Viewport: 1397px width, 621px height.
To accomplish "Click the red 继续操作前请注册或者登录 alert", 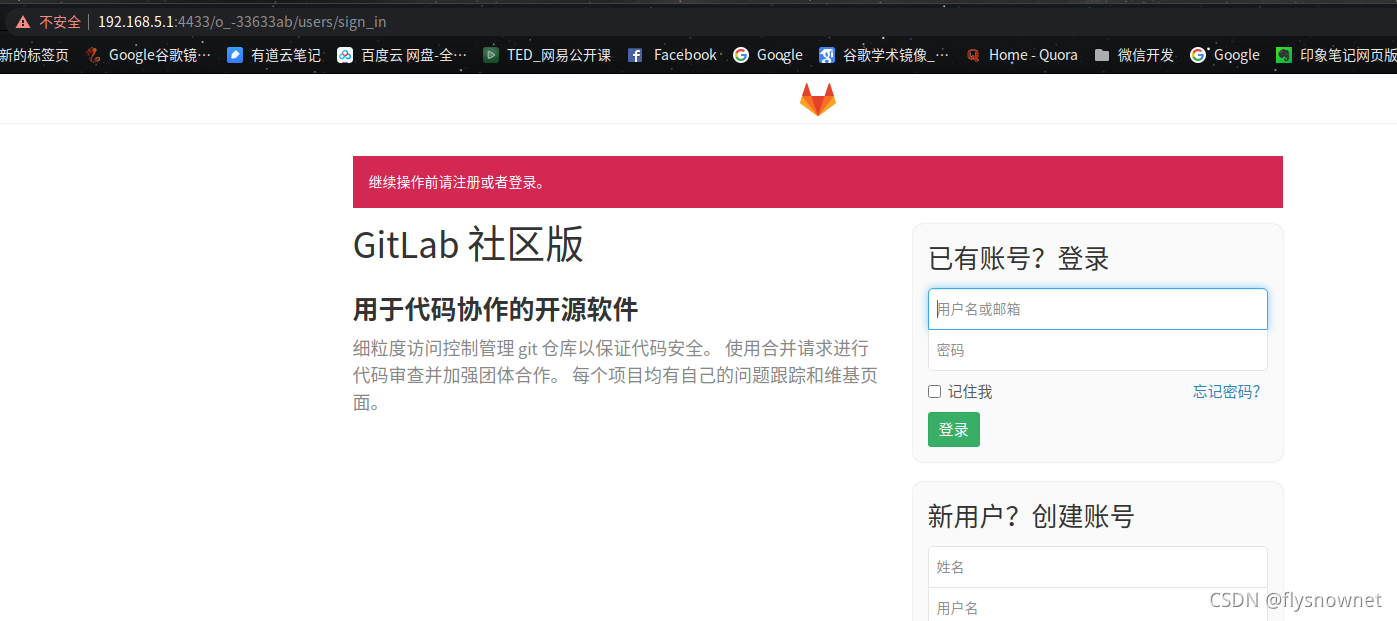I will [818, 182].
